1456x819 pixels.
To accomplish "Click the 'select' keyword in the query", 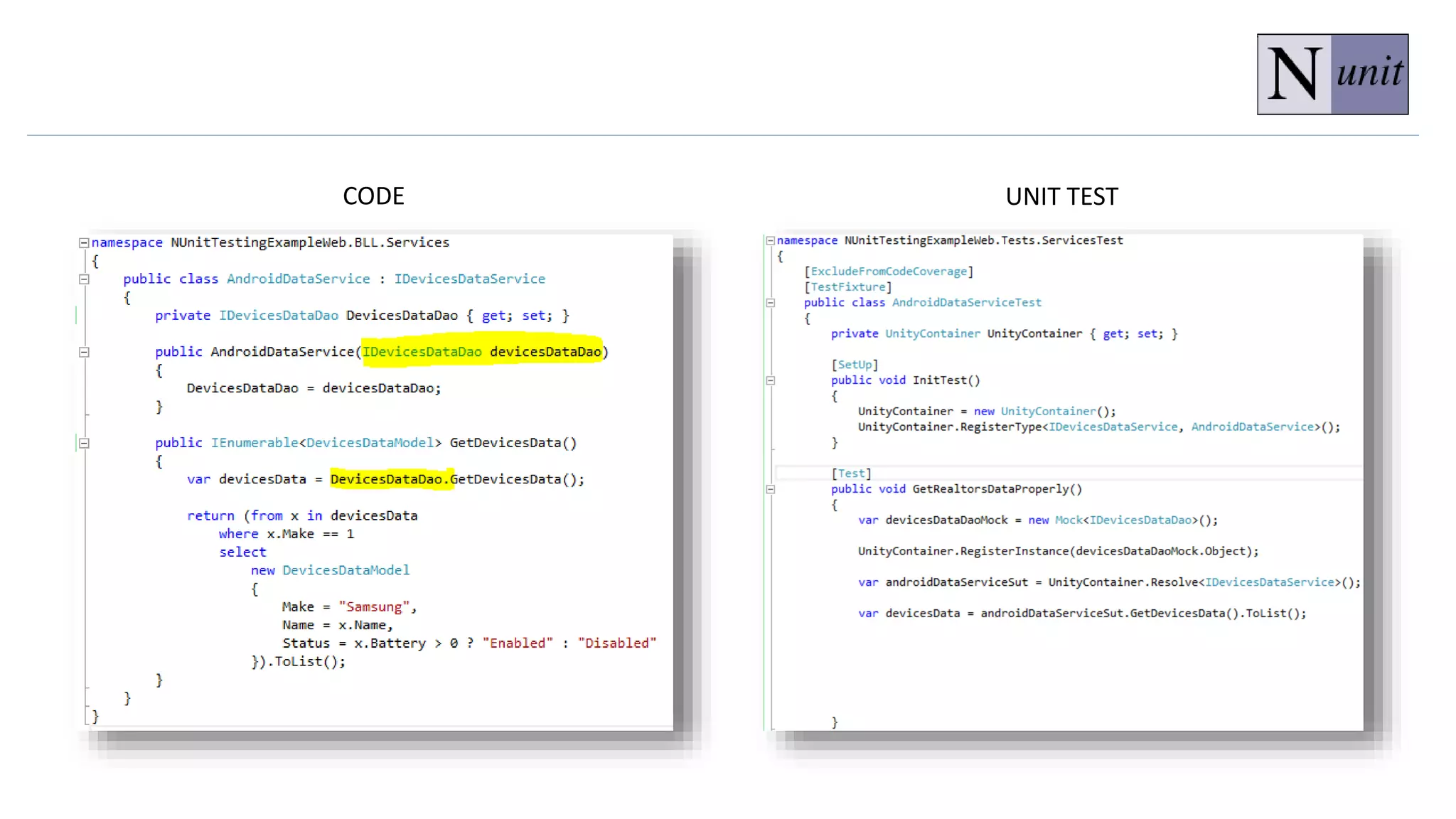I will tap(242, 552).
